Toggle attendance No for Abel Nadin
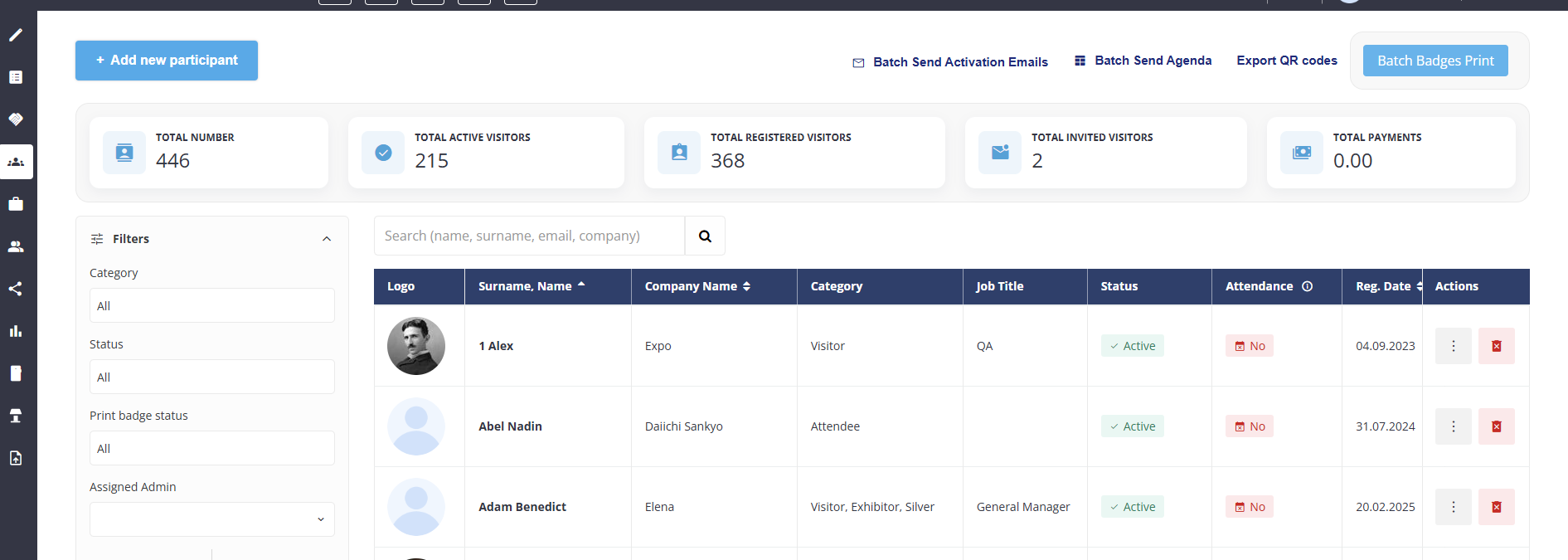The image size is (1568, 560). (x=1250, y=426)
